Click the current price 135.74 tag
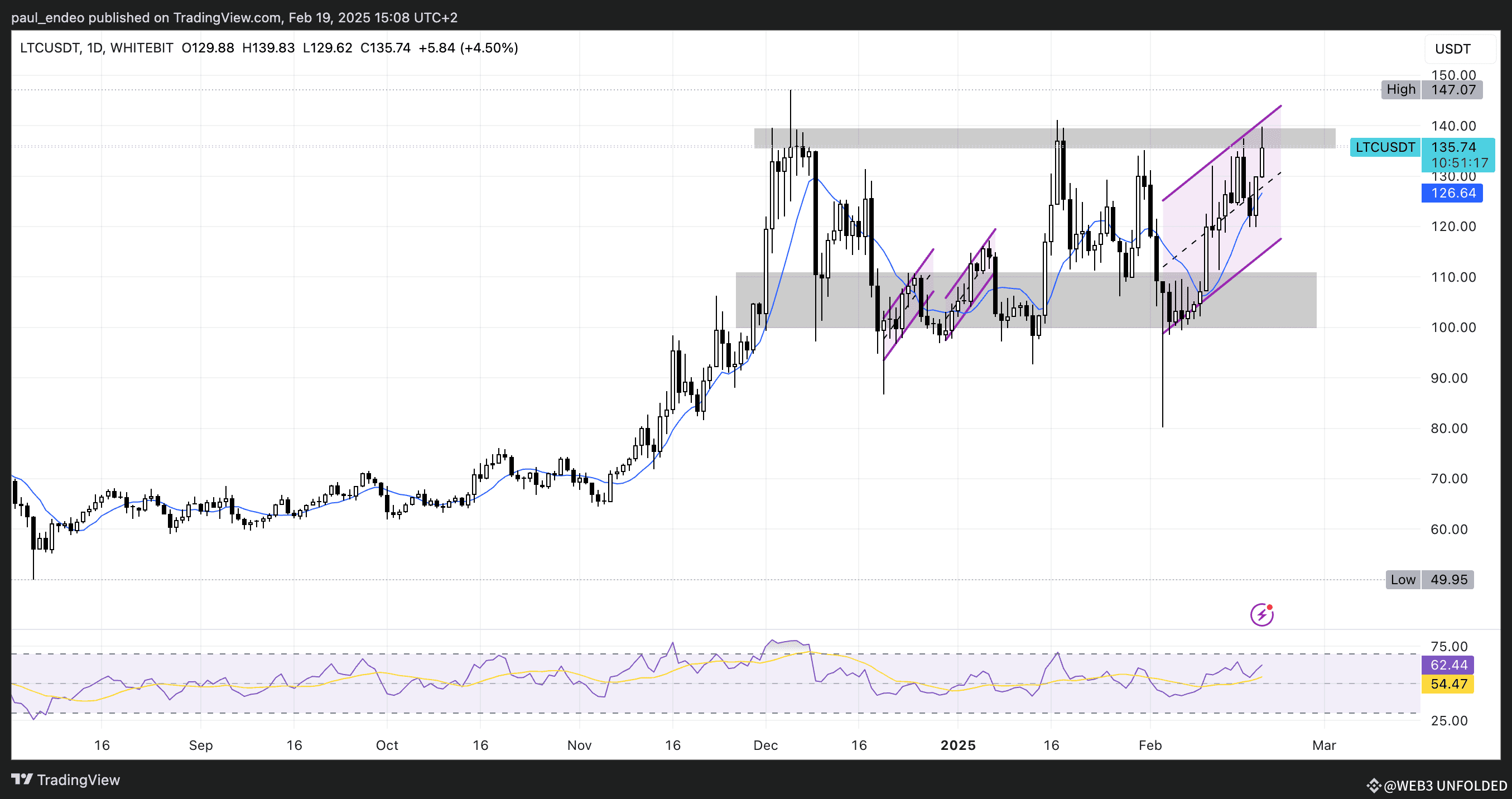The height and width of the screenshot is (799, 1512). point(1453,147)
